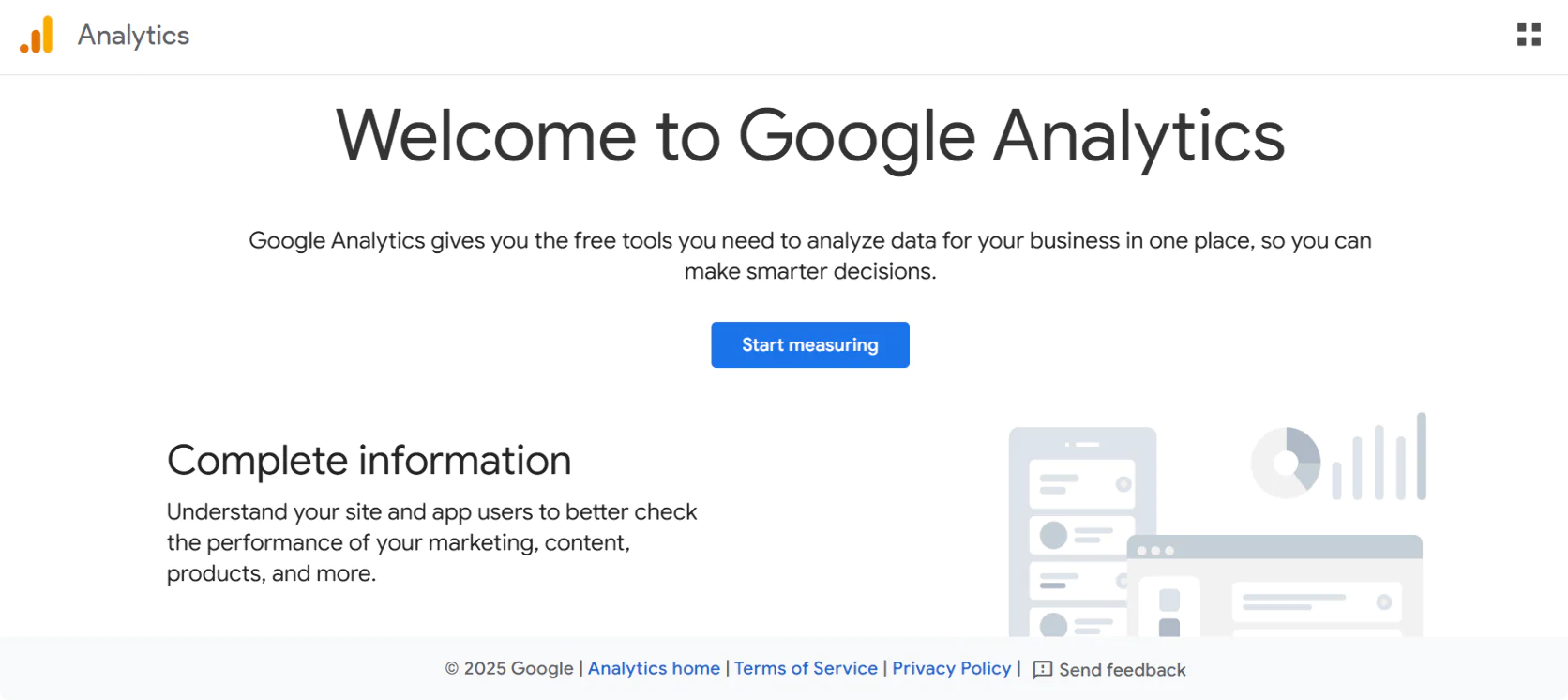
Task: Click the pie chart illustration graphic
Action: click(1286, 463)
